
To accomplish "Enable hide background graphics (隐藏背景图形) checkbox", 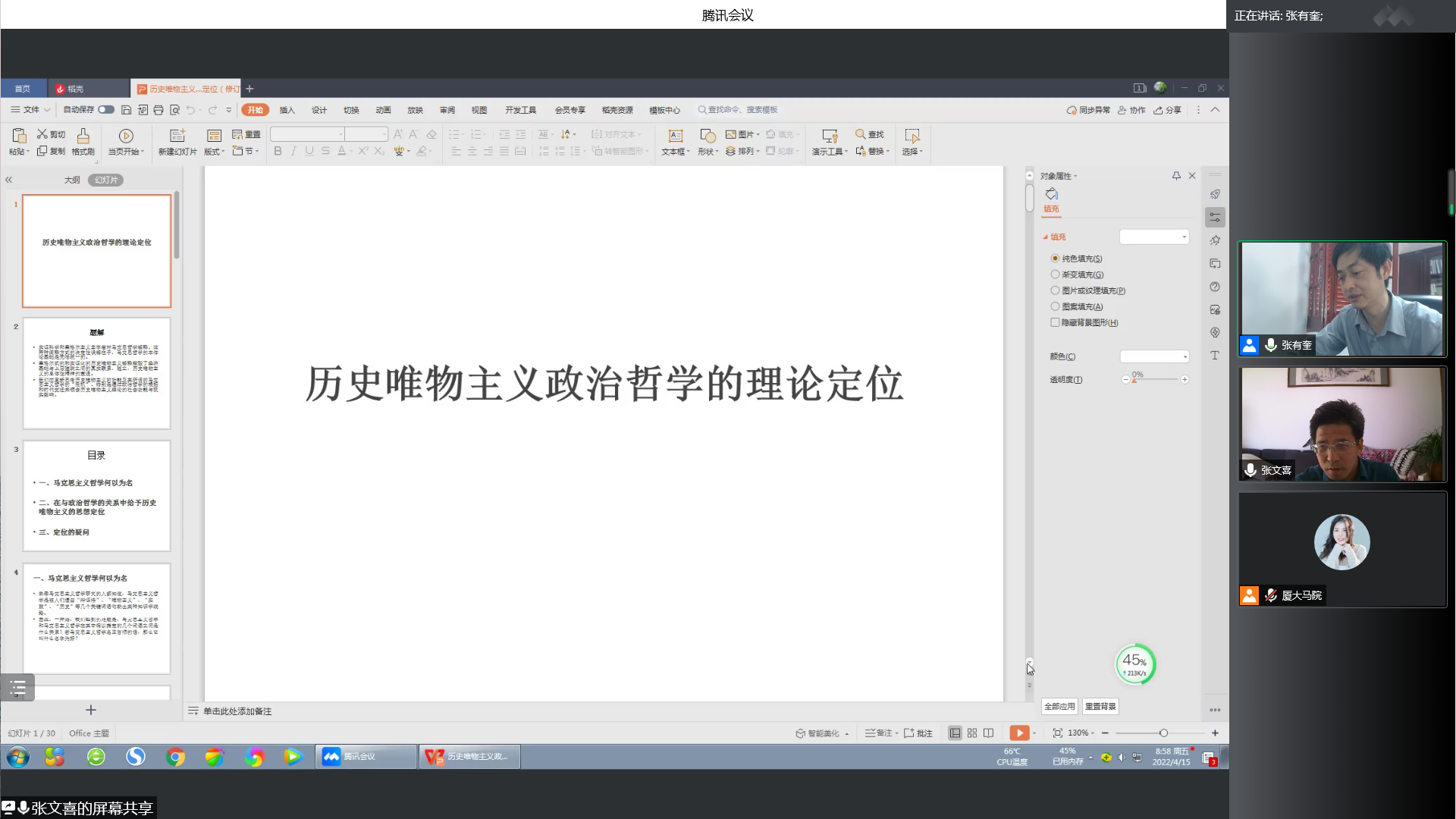I will point(1055,322).
